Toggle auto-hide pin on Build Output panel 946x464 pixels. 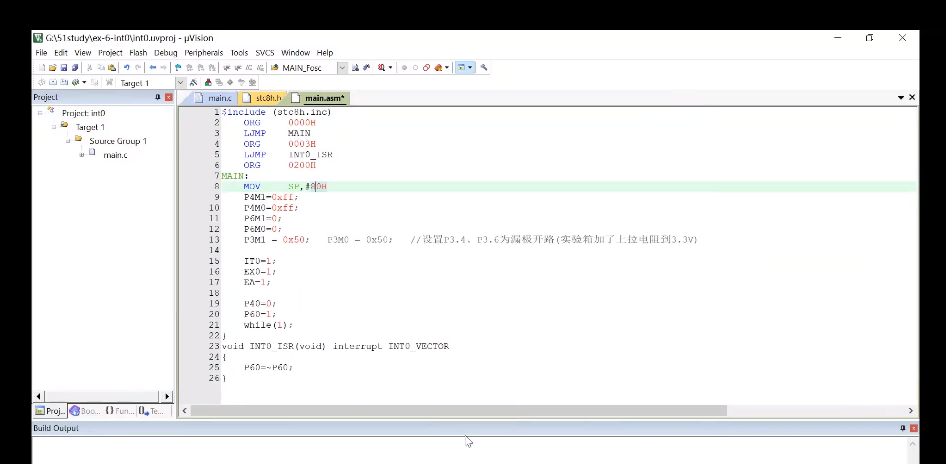click(901, 428)
